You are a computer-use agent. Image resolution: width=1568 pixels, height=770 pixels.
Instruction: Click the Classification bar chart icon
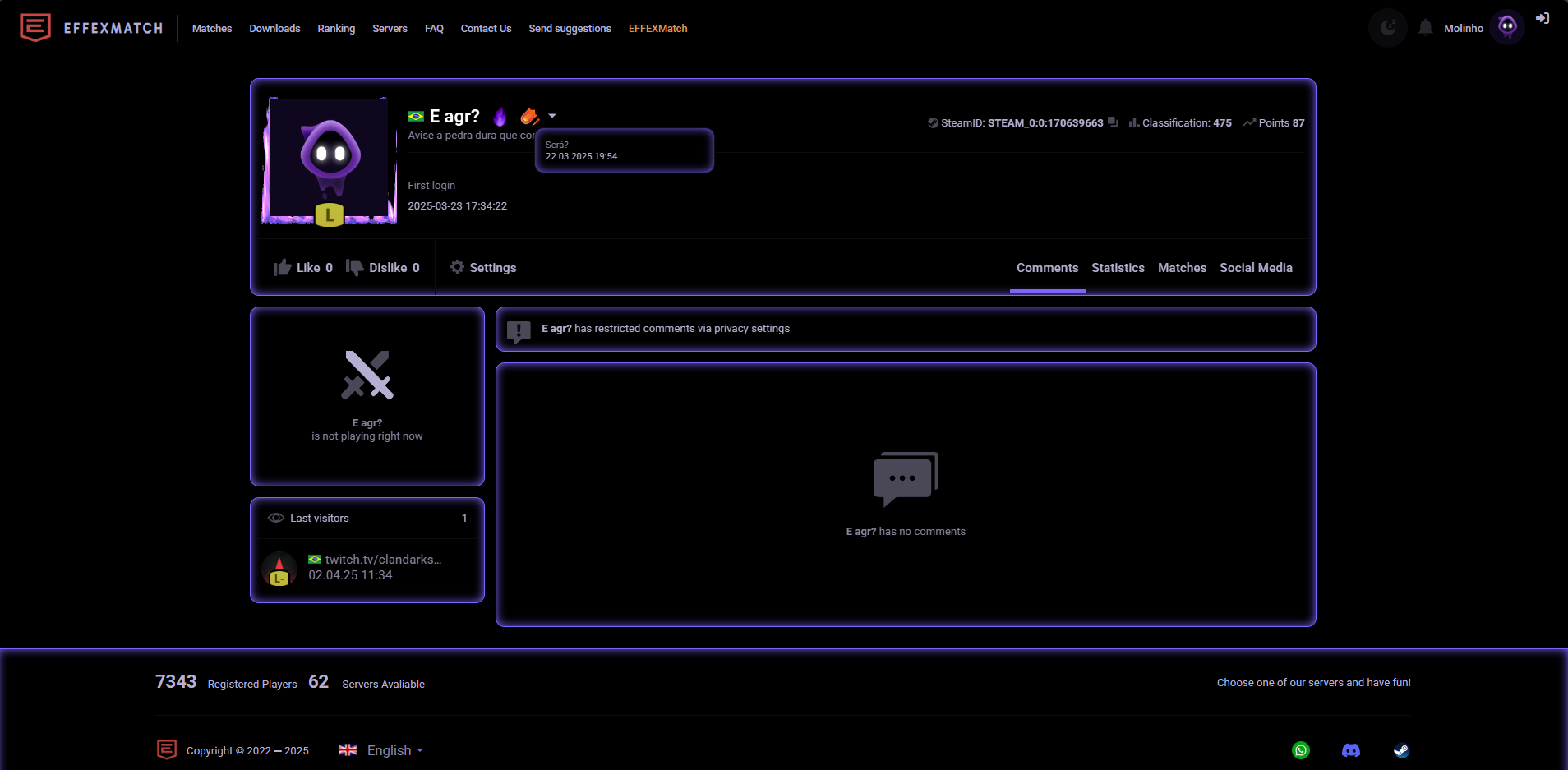(1134, 122)
